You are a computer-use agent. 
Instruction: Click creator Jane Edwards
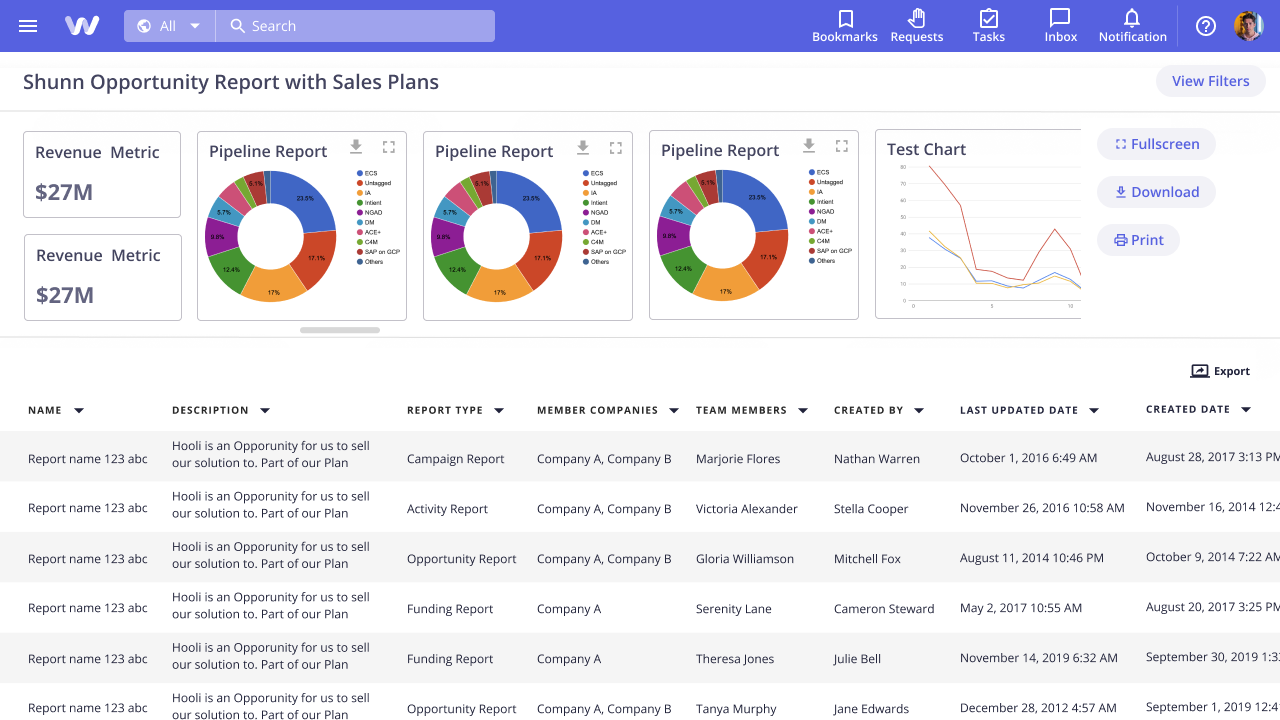click(871, 709)
